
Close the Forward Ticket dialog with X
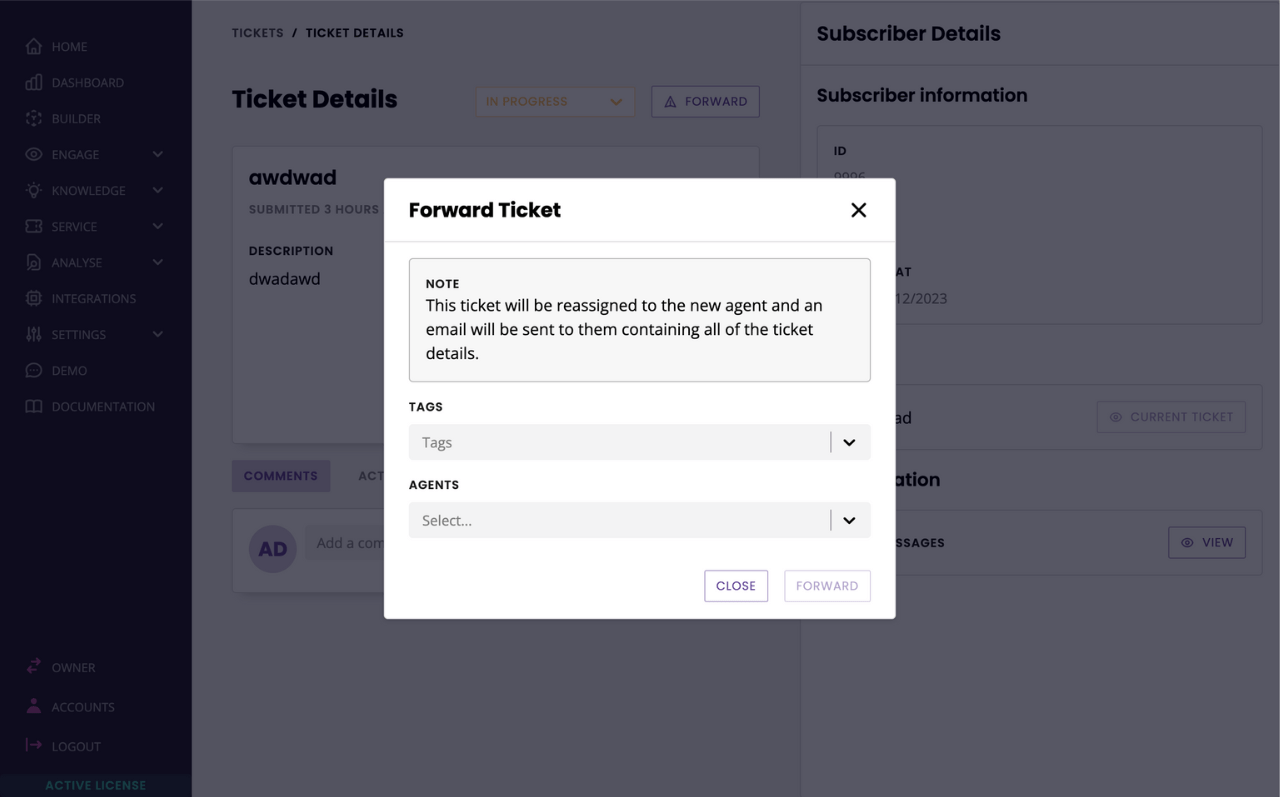[x=858, y=210]
